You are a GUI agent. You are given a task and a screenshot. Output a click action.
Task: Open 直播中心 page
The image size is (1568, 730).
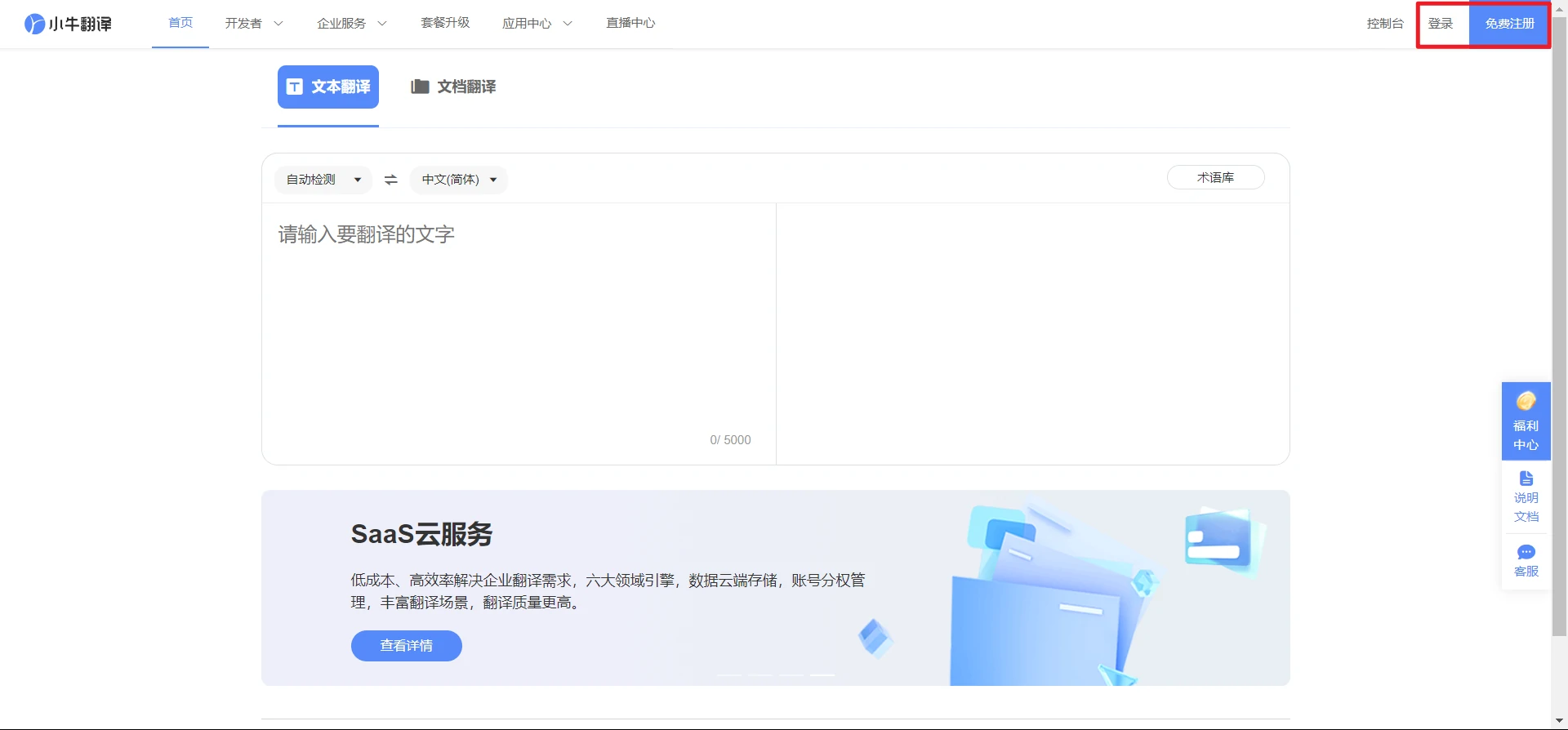[x=630, y=23]
